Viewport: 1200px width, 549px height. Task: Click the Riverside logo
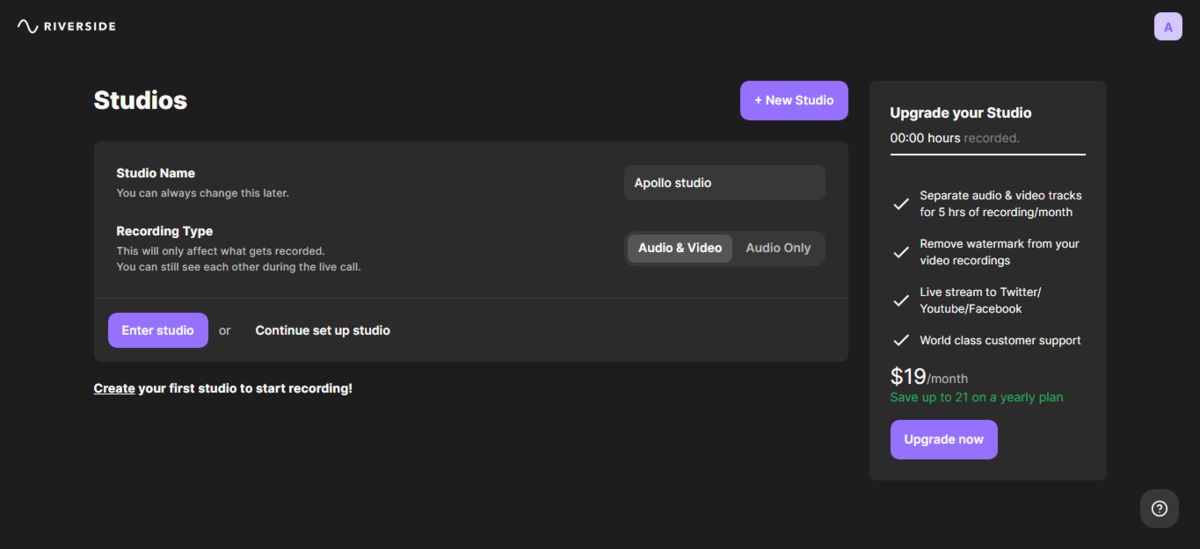point(66,26)
